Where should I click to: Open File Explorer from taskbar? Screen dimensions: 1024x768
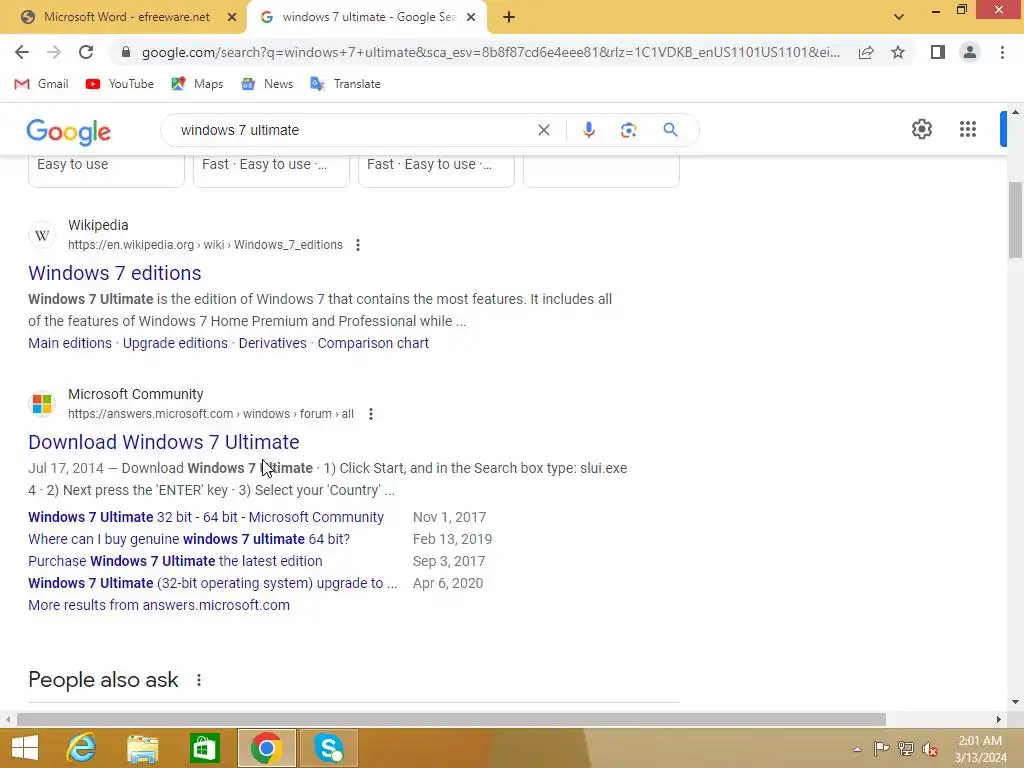142,748
